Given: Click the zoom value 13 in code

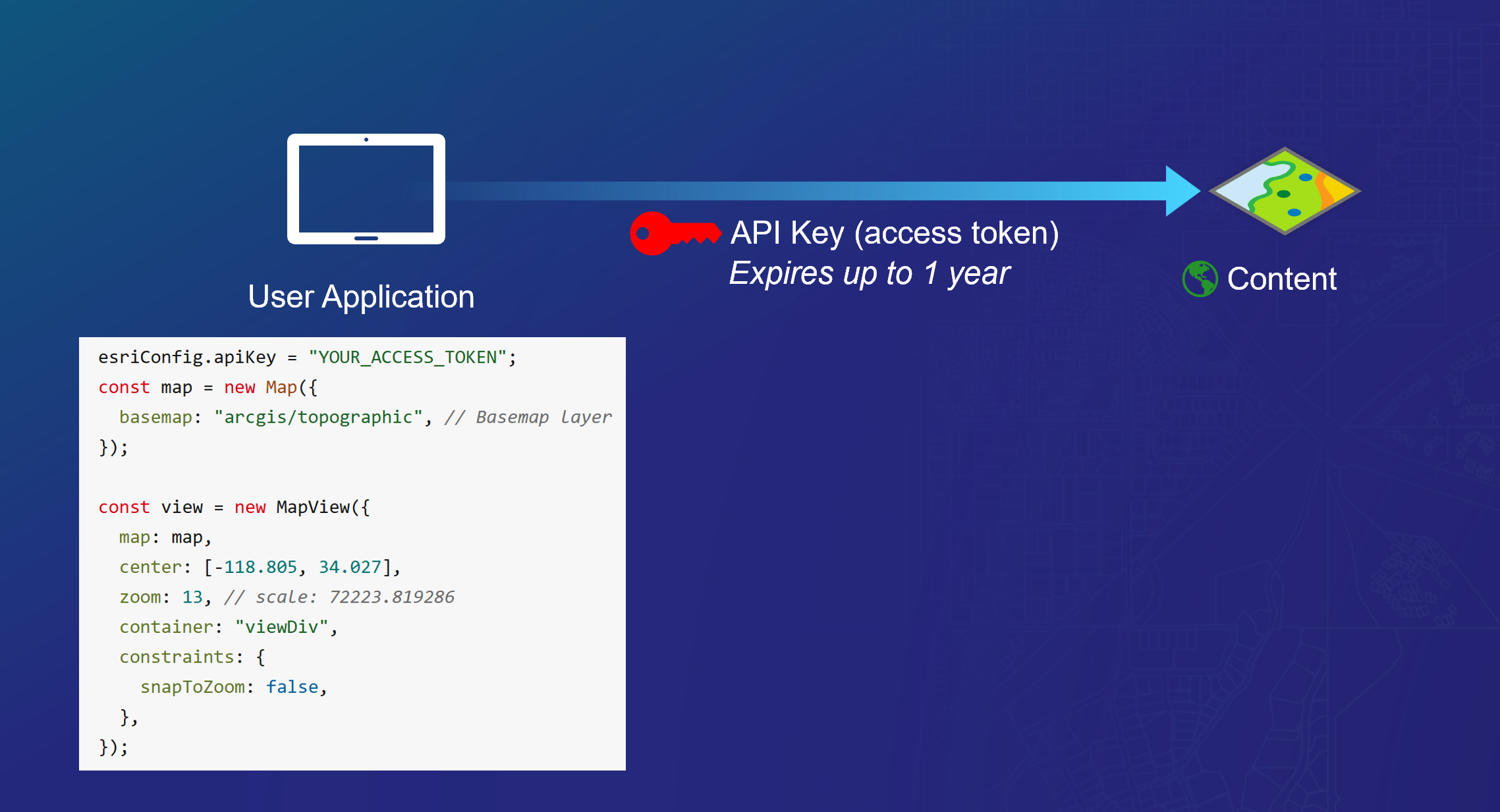Looking at the screenshot, I should coord(191,597).
